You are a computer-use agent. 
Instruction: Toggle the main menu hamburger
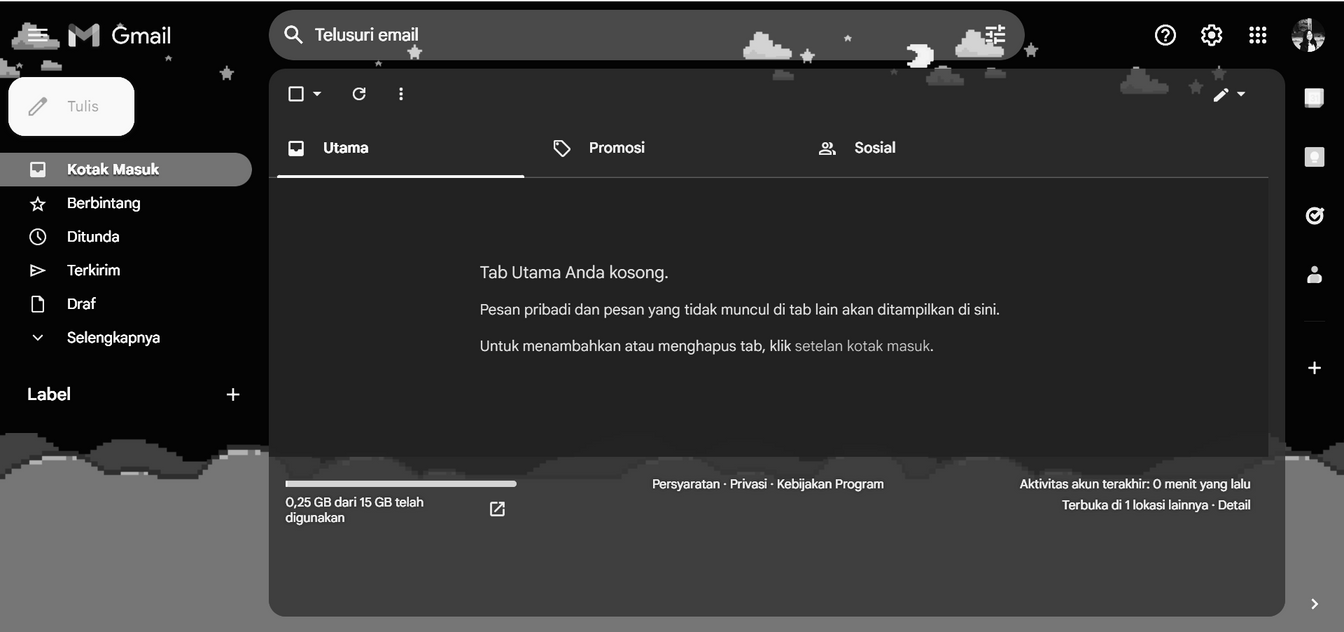point(37,35)
